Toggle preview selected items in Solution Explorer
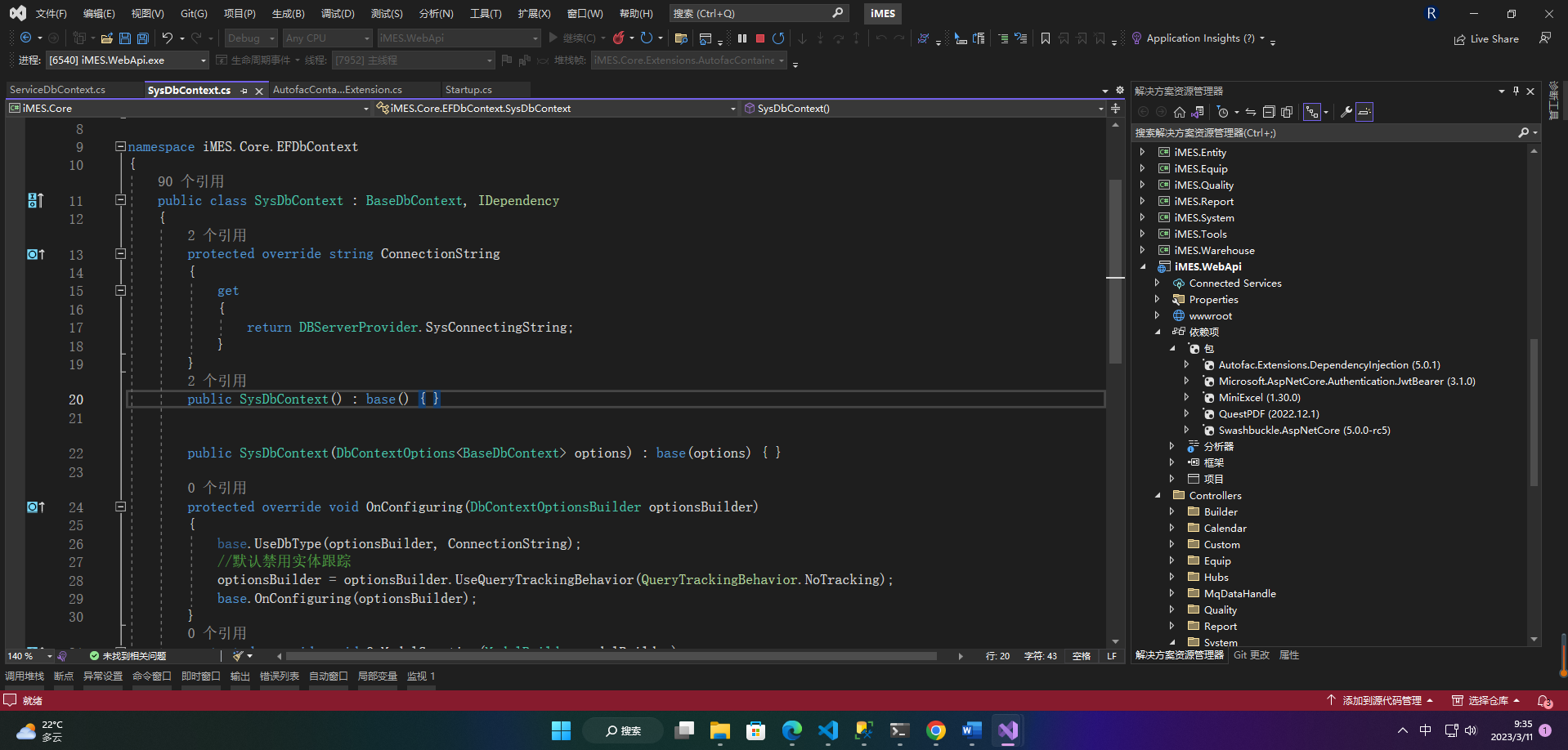Screen dimensions: 1568x750 1364,113
